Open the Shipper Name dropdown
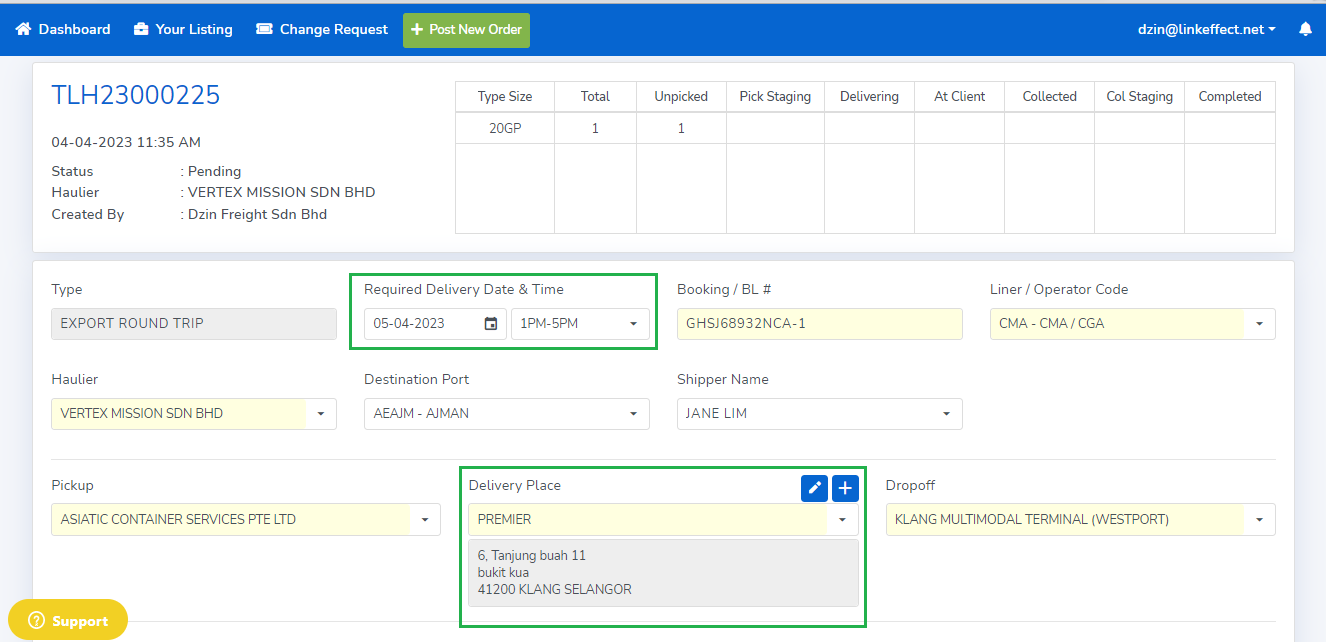Viewport: 1326px width, 642px height. point(946,414)
